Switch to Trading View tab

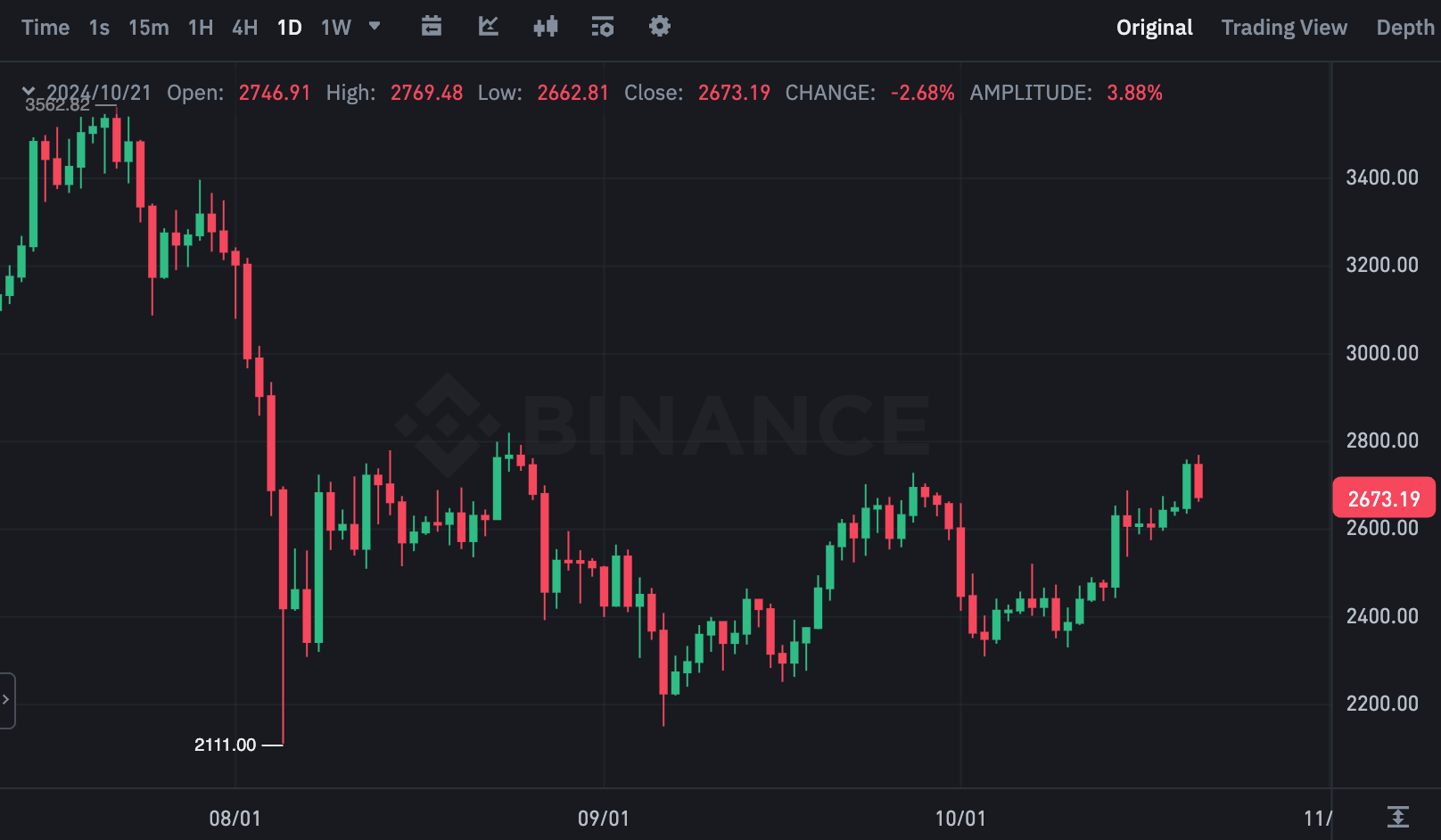coord(1284,28)
